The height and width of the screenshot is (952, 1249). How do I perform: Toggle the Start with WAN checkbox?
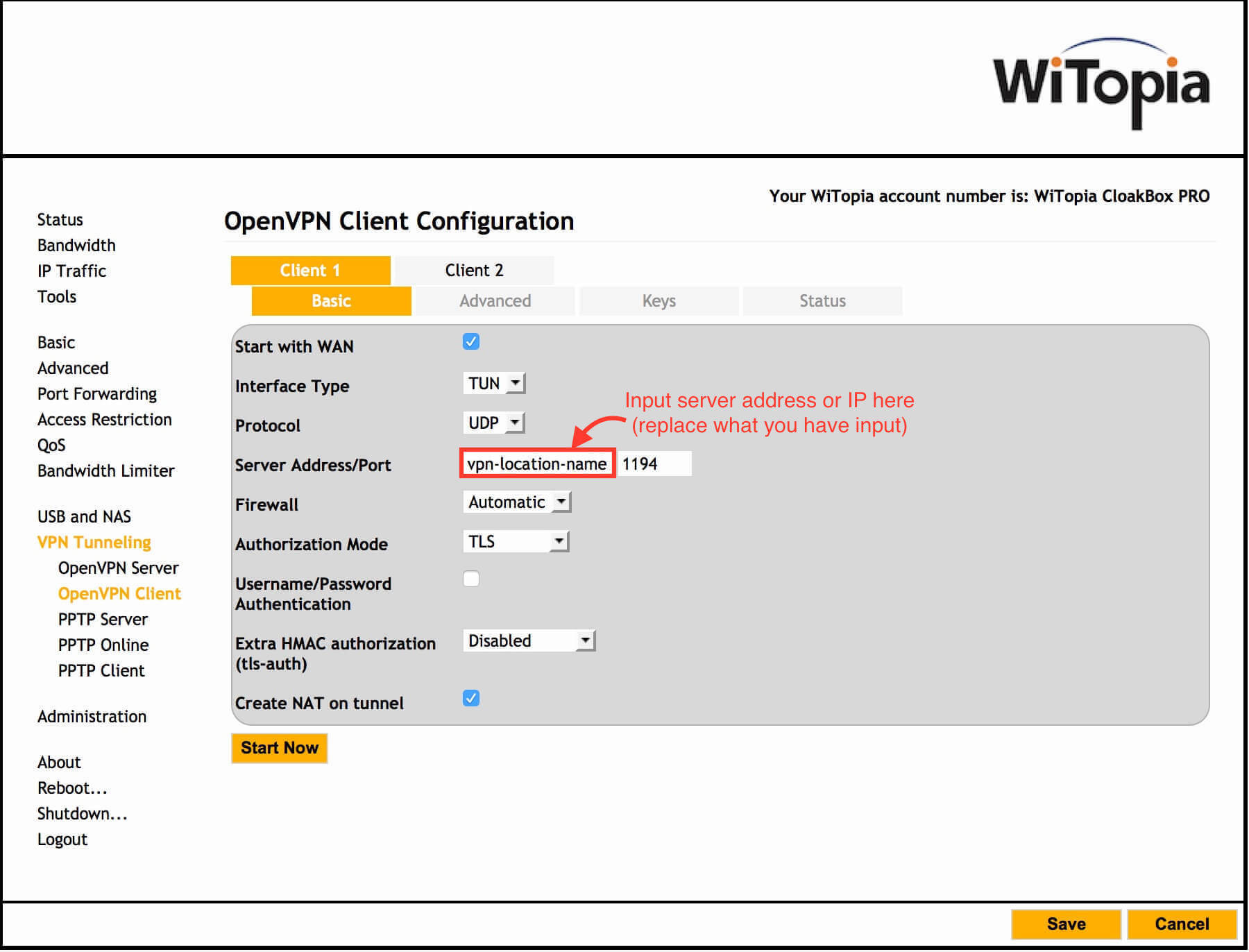pyautogui.click(x=471, y=341)
